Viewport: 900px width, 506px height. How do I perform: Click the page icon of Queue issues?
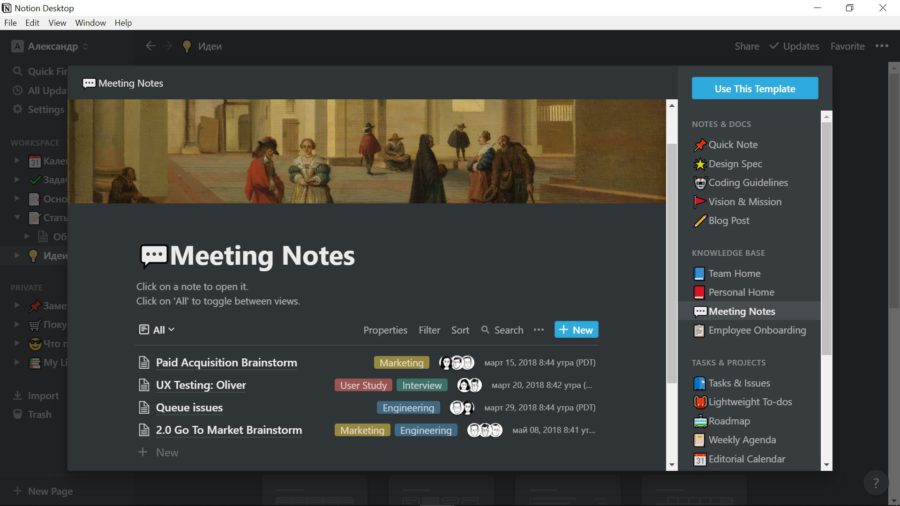tap(144, 407)
